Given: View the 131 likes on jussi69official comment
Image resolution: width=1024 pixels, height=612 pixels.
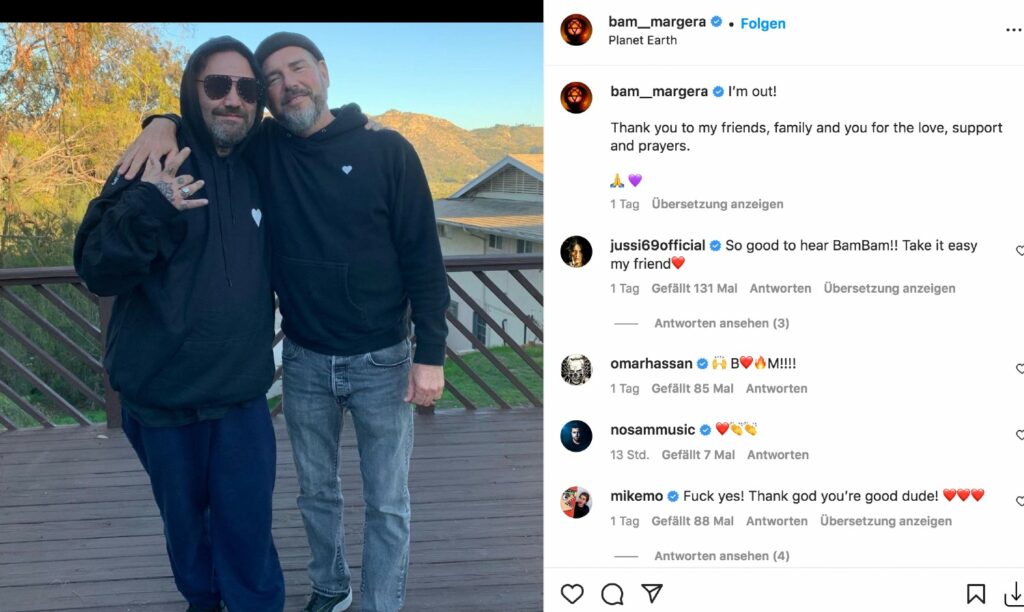Looking at the screenshot, I should pos(694,288).
